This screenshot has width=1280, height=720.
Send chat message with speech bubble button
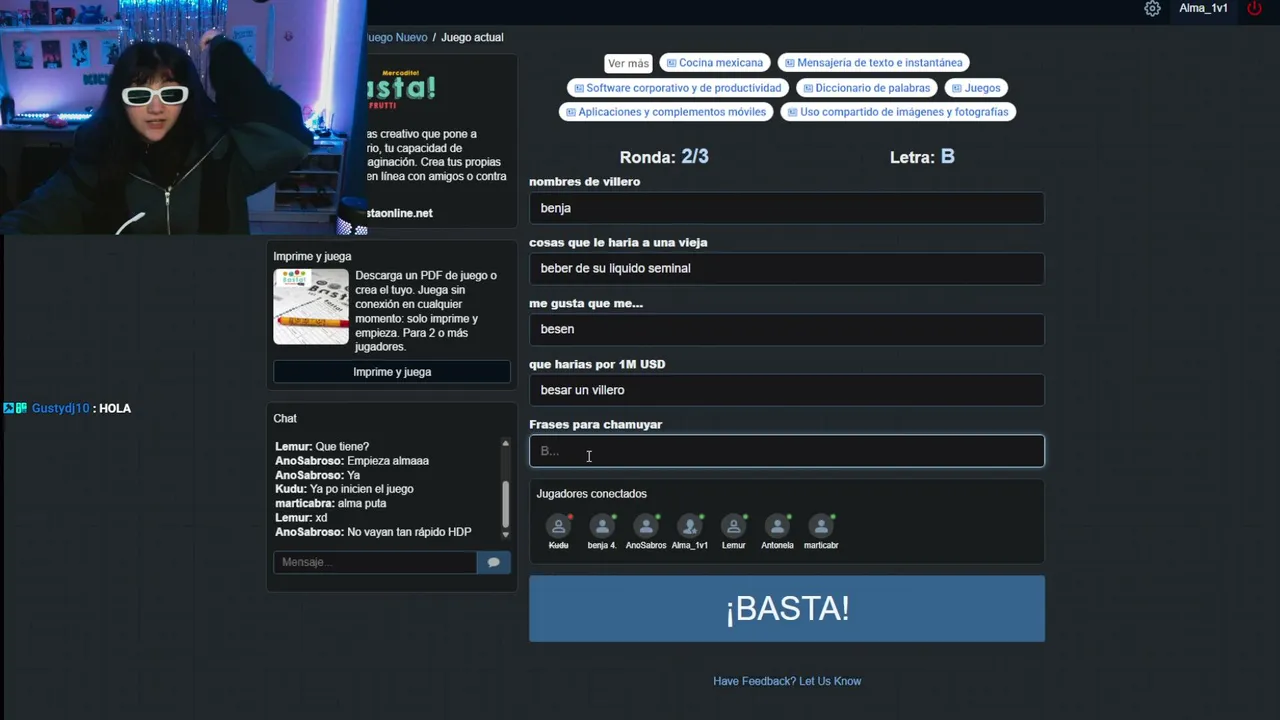[x=494, y=562]
